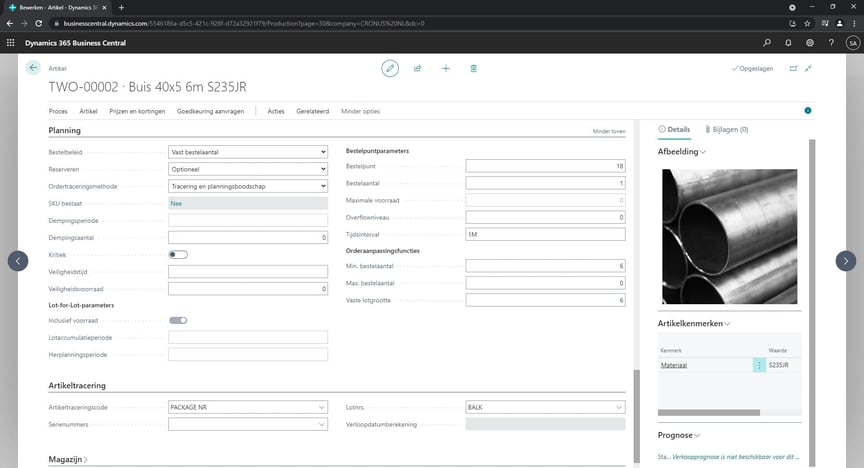Click the S235JR attribute value
The image size is (864, 468).
pyautogui.click(x=779, y=365)
